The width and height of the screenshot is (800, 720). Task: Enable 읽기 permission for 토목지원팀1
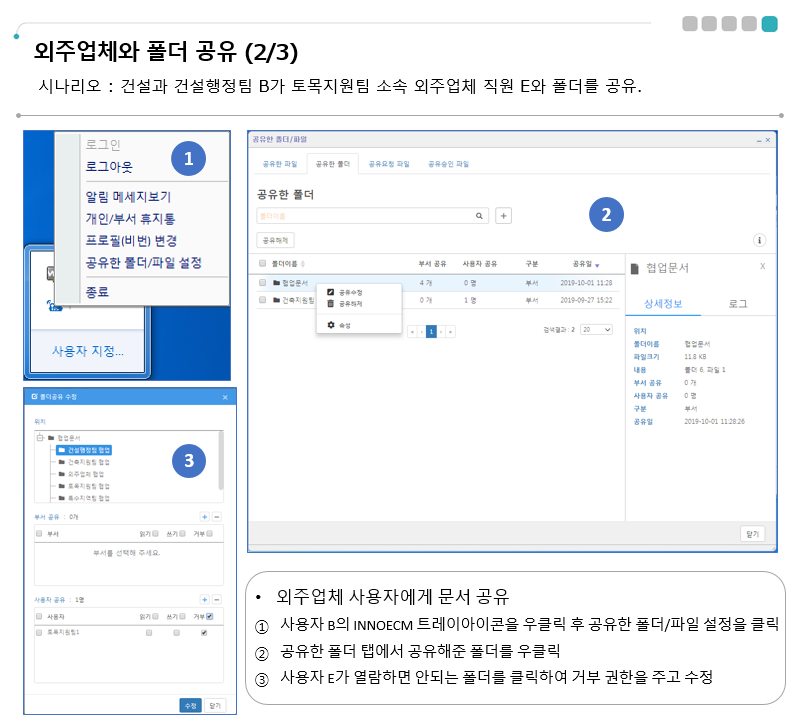(x=148, y=633)
